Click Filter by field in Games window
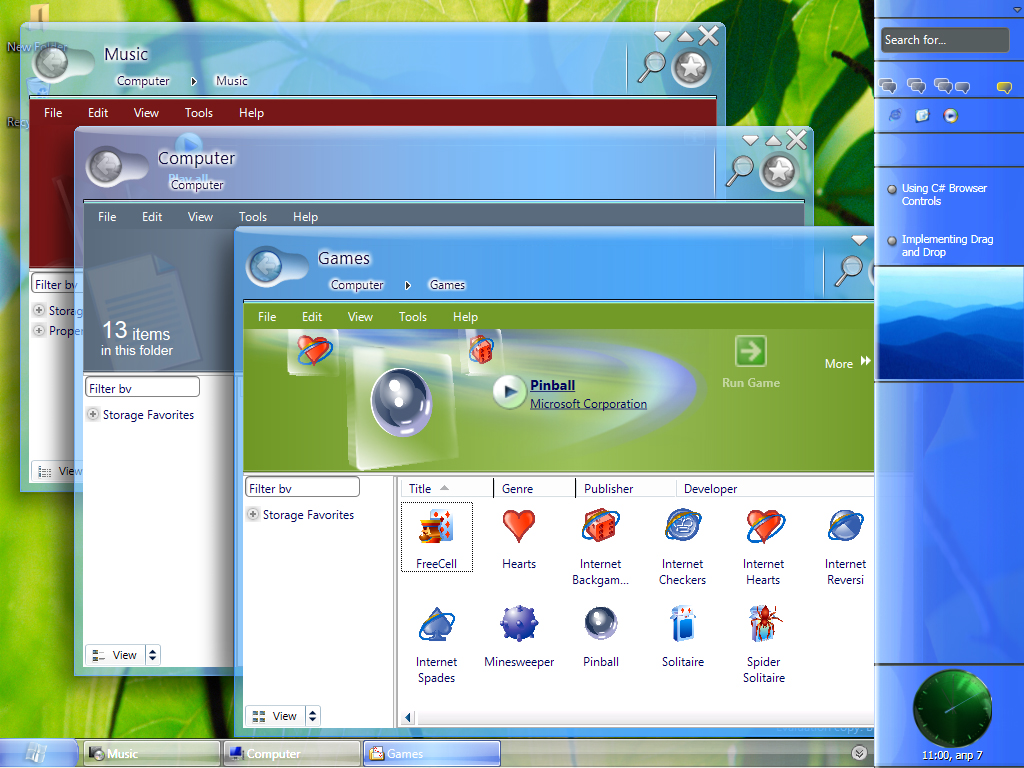 [302, 488]
